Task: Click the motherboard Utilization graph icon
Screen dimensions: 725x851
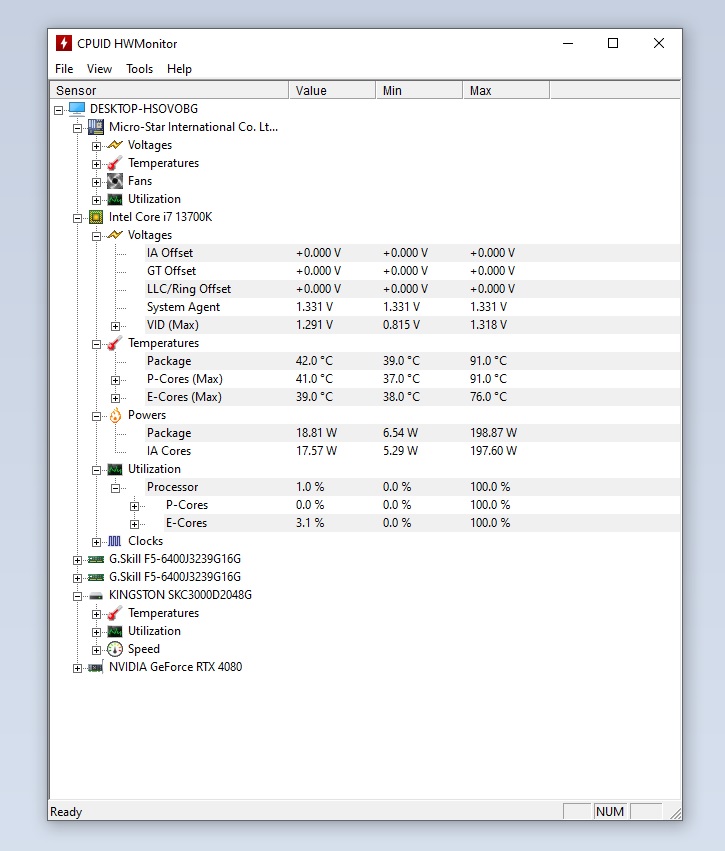Action: (x=115, y=199)
